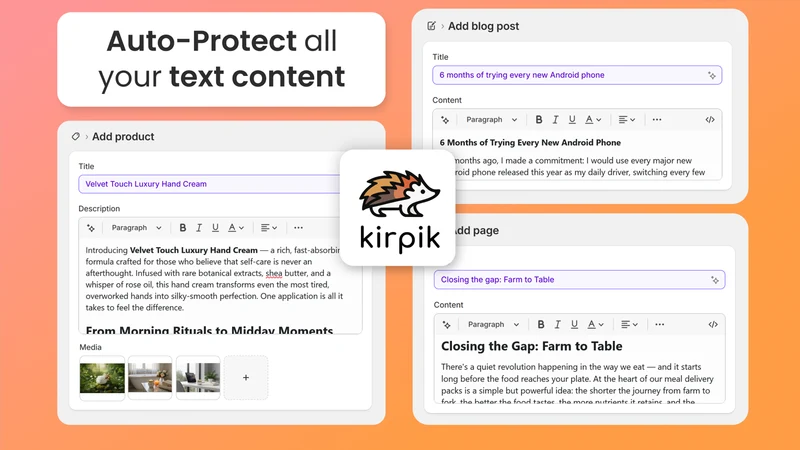Click the heading Closing the Gap: Farm to Table
The width and height of the screenshot is (800, 450).
pyautogui.click(x=532, y=346)
